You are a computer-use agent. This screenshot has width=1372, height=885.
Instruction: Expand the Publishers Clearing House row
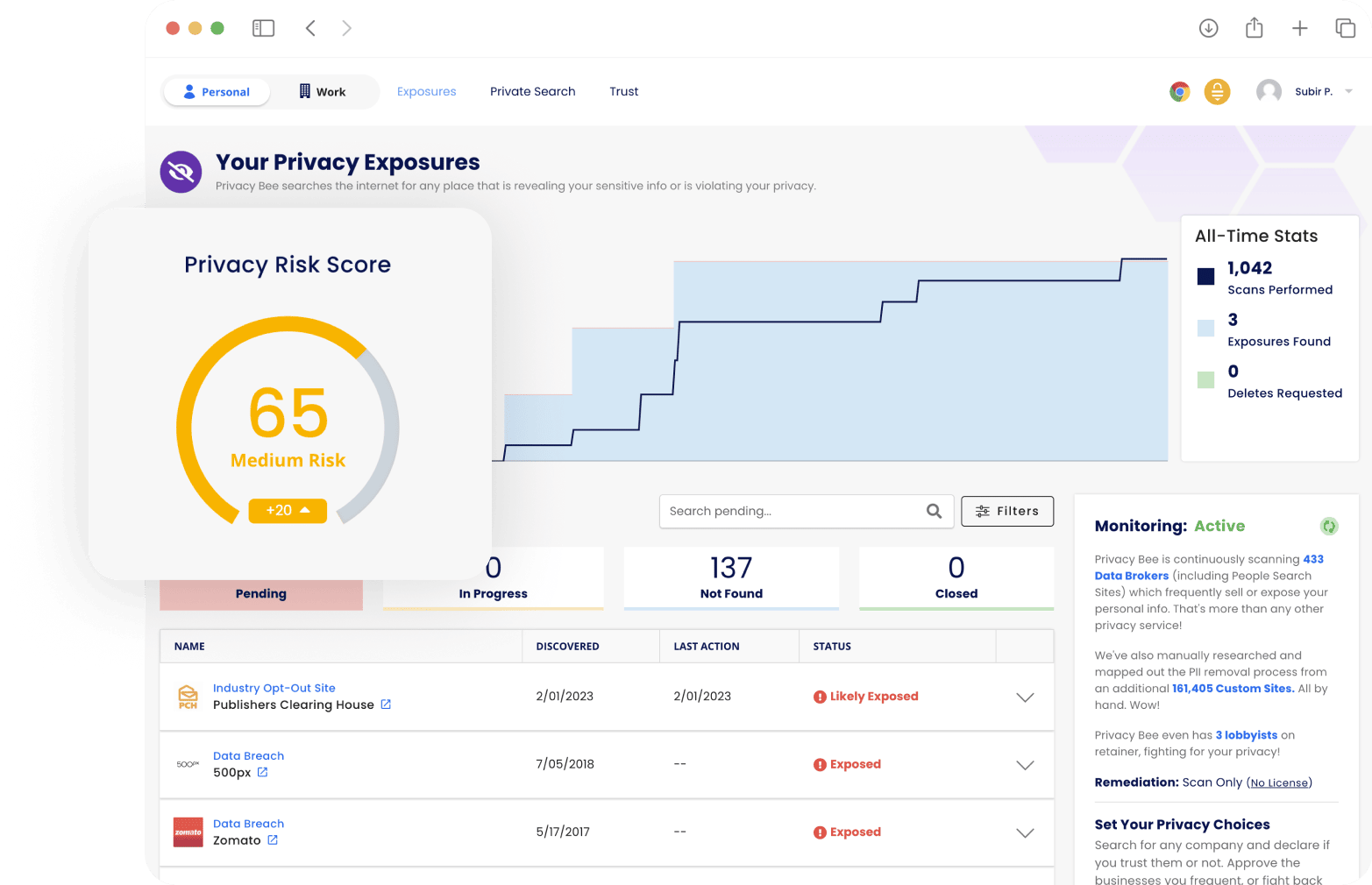point(1024,697)
